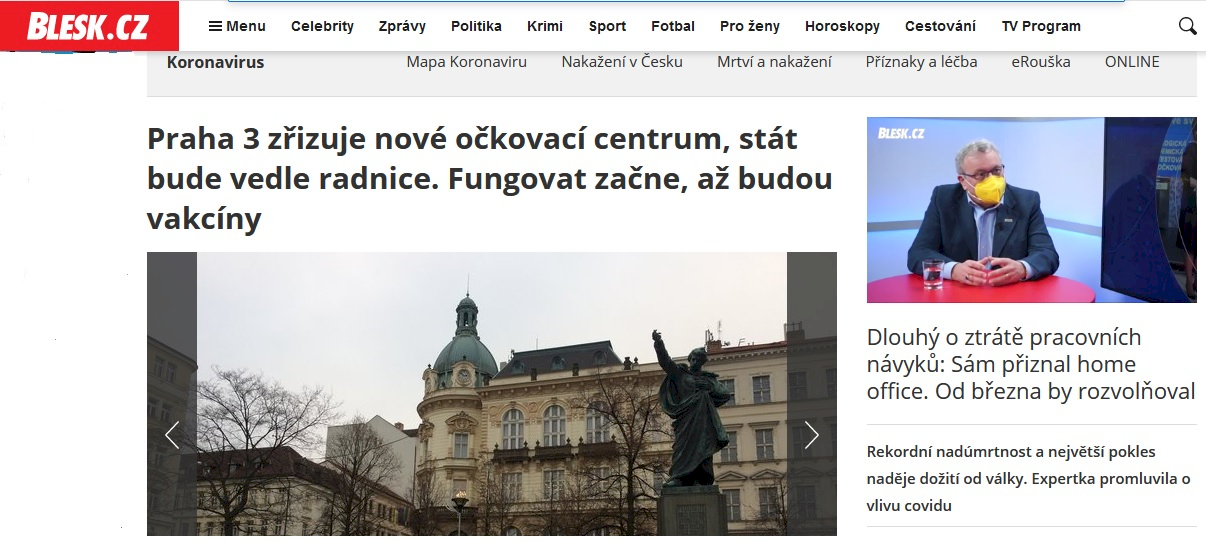Show next gallery photo arrow

[x=812, y=434]
